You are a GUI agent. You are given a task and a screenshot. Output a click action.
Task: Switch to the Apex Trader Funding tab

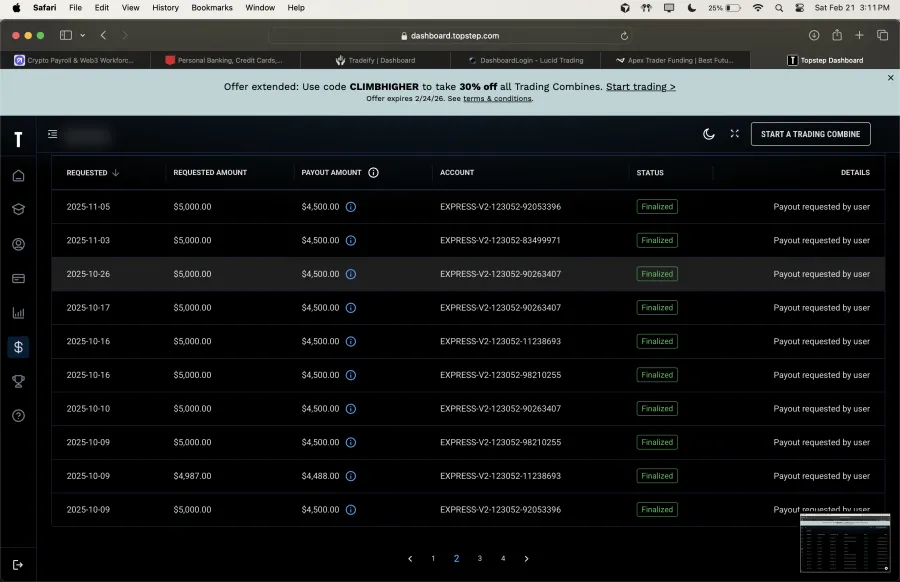click(675, 60)
